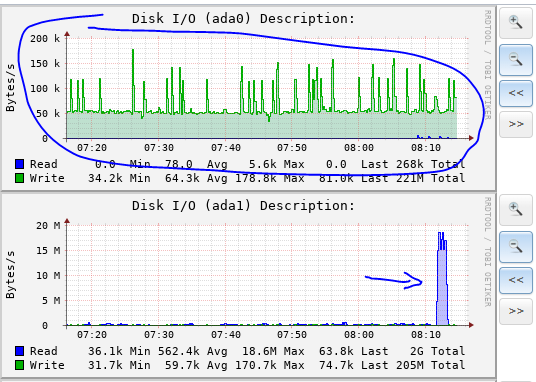Click the ada1 Write last value 74.7k
Viewport: 536px width, 382px height.
coord(336,365)
